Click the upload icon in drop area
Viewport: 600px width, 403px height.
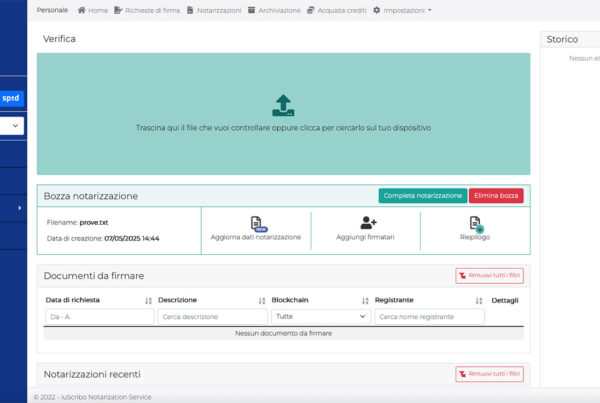283,105
